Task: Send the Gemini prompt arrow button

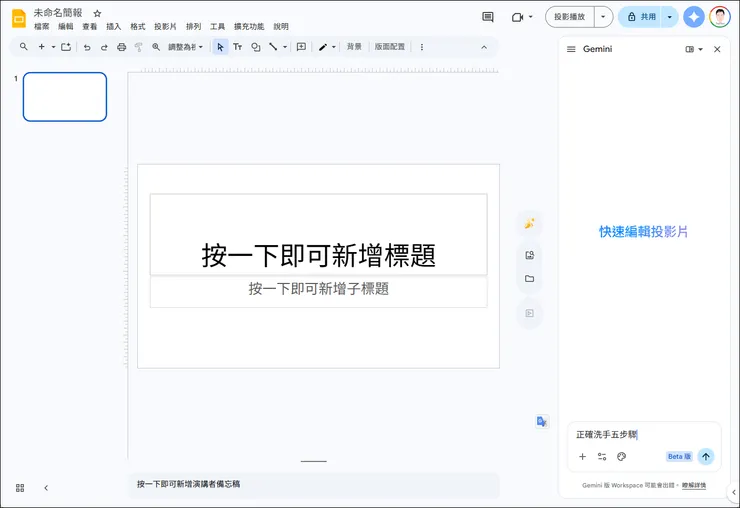Action: [x=706, y=457]
